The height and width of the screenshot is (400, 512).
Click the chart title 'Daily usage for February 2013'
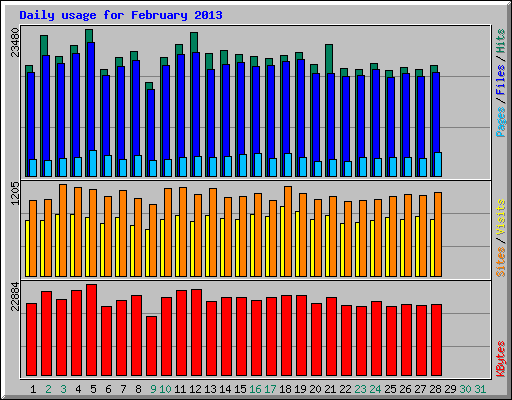tap(121, 15)
